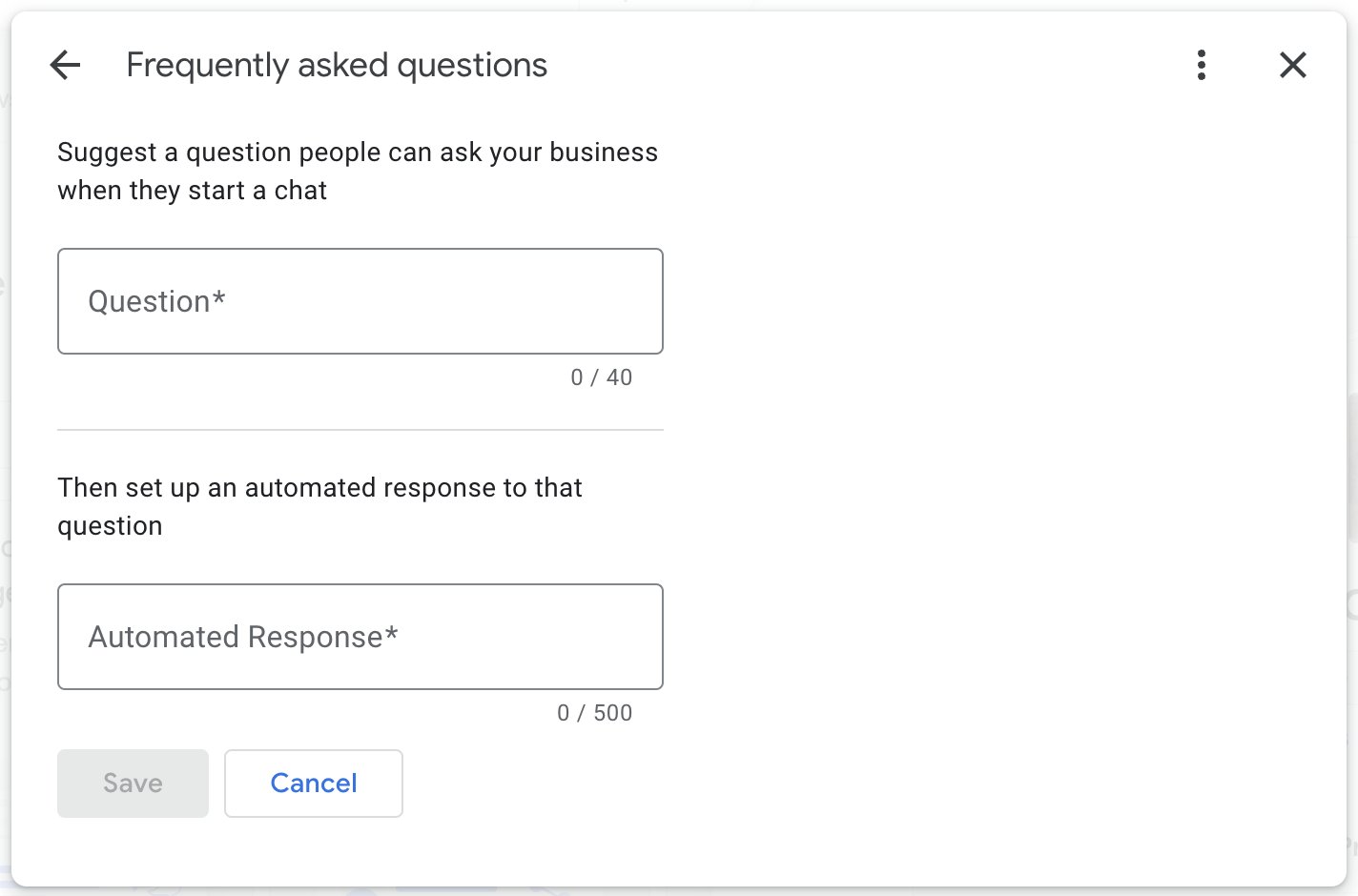Click the asterisk after Automated Response label
Viewport: 1358px width, 896px height.
[x=392, y=633]
